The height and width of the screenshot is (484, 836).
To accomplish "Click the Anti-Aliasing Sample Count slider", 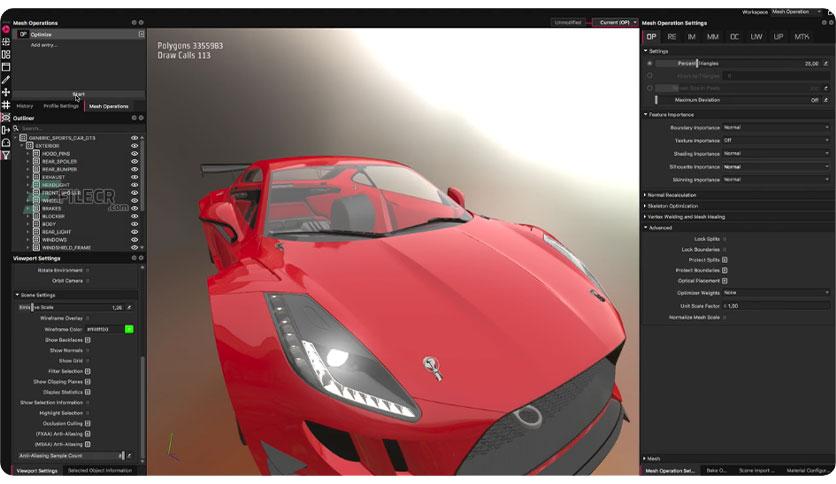I will point(71,456).
